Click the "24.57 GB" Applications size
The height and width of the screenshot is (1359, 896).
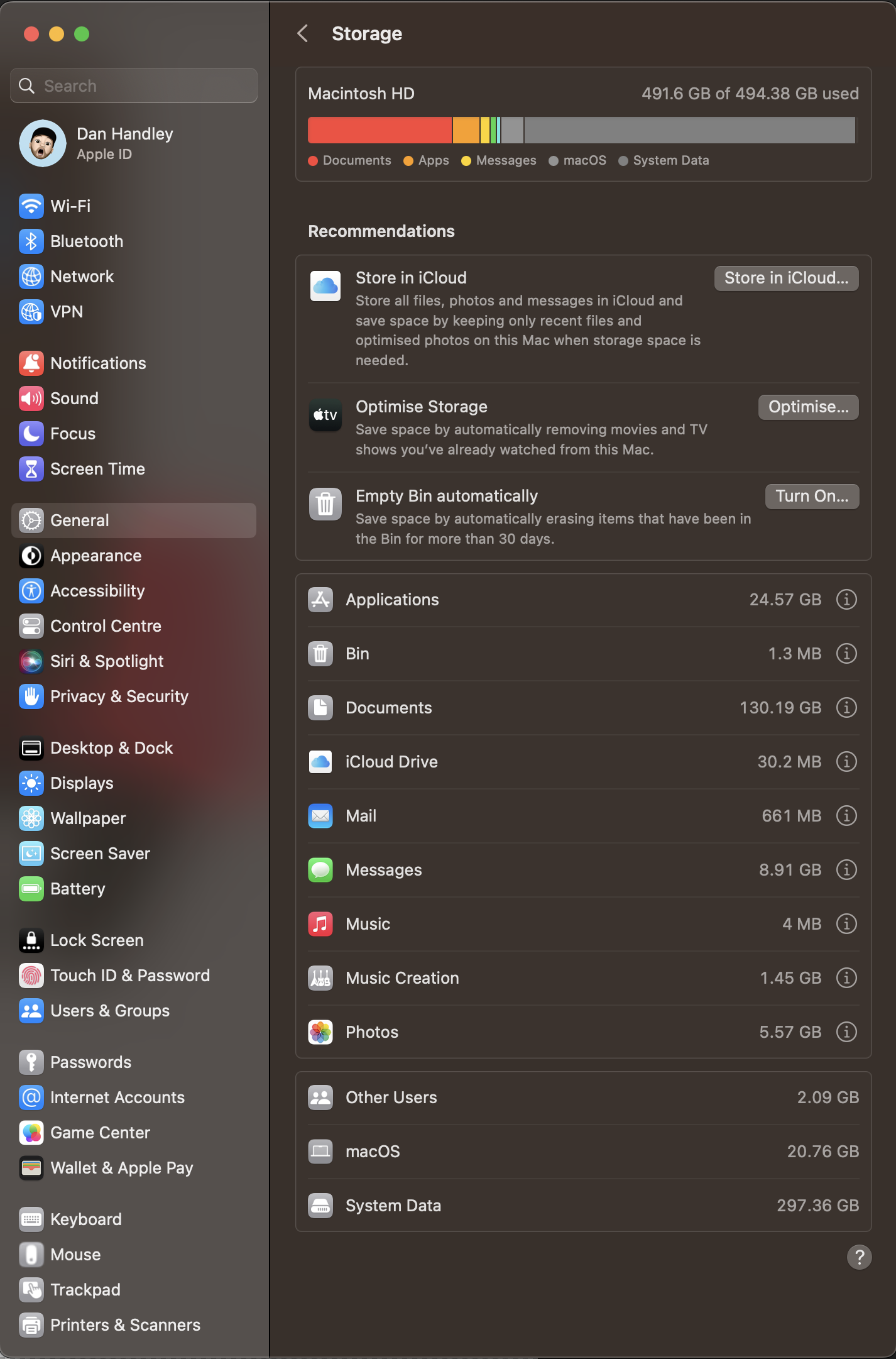(x=785, y=599)
